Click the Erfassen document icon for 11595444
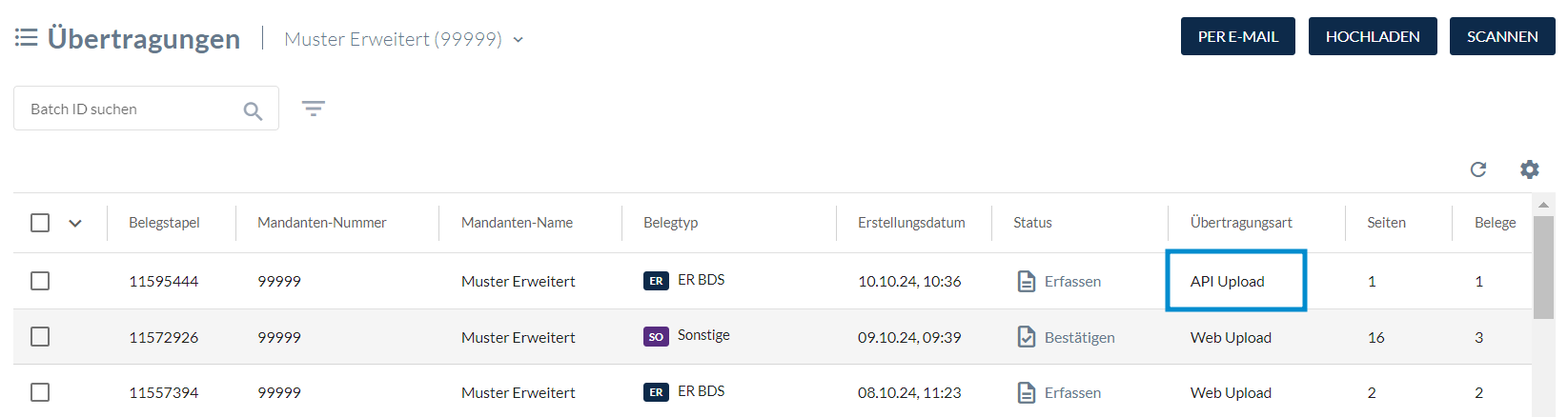Viewport: 1568px width, 417px height. coord(1027,281)
